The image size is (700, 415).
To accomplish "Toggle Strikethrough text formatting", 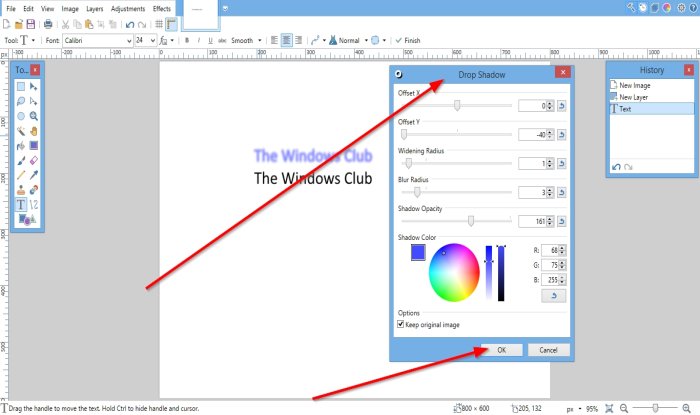I will [222, 40].
